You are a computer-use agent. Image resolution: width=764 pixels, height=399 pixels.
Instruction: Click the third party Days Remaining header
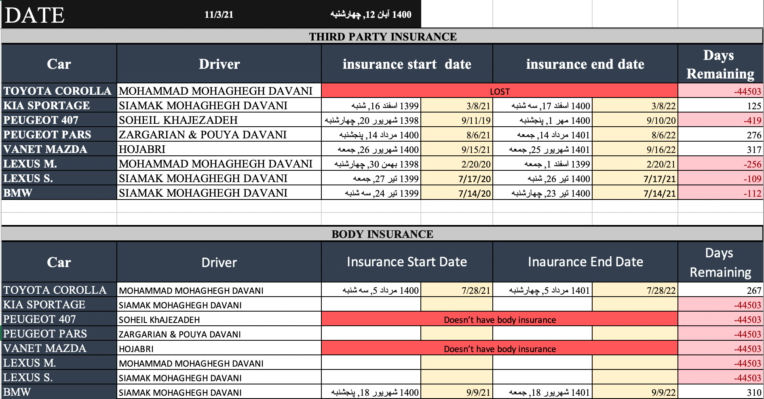point(720,64)
